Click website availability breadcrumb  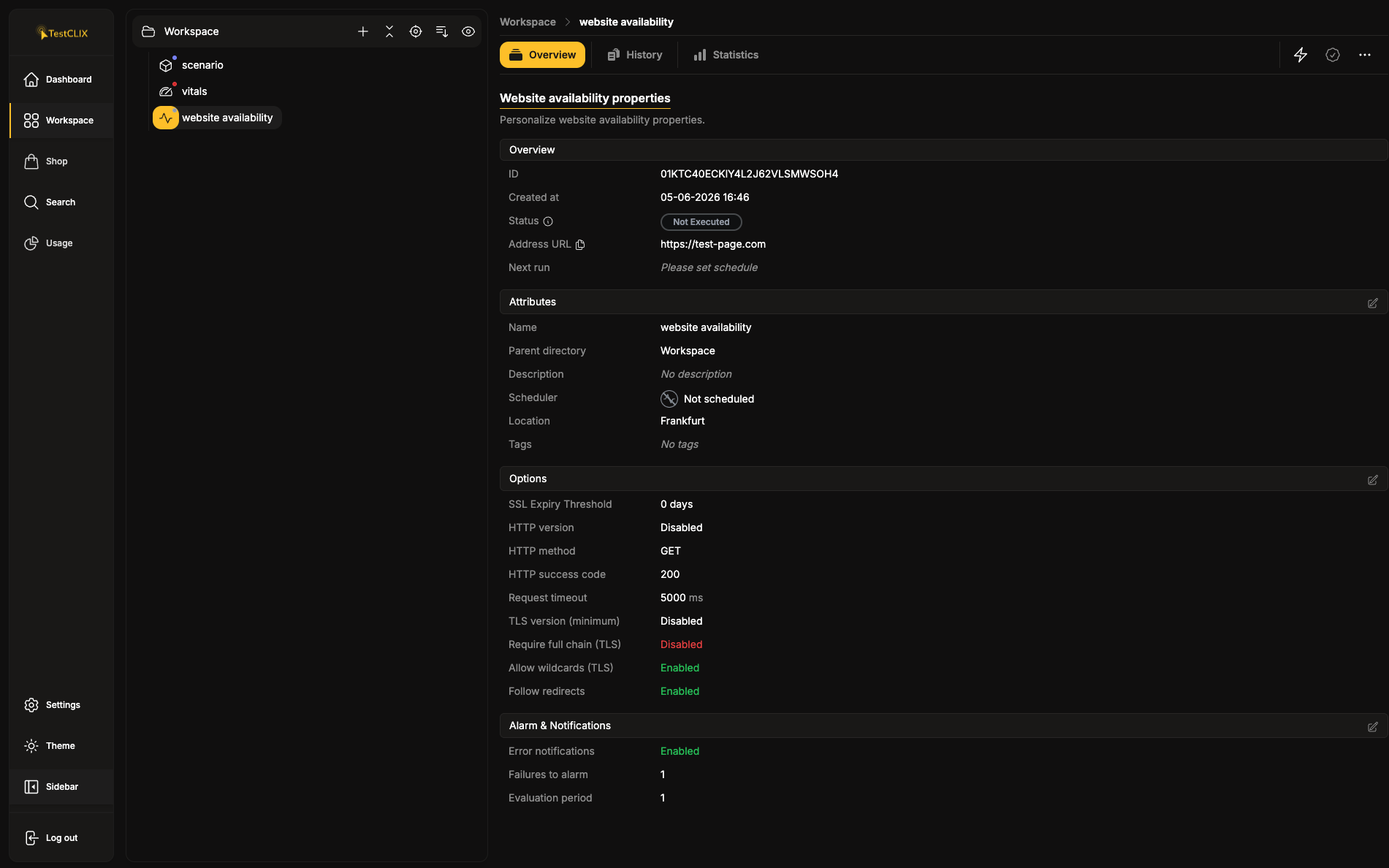pyautogui.click(x=626, y=22)
